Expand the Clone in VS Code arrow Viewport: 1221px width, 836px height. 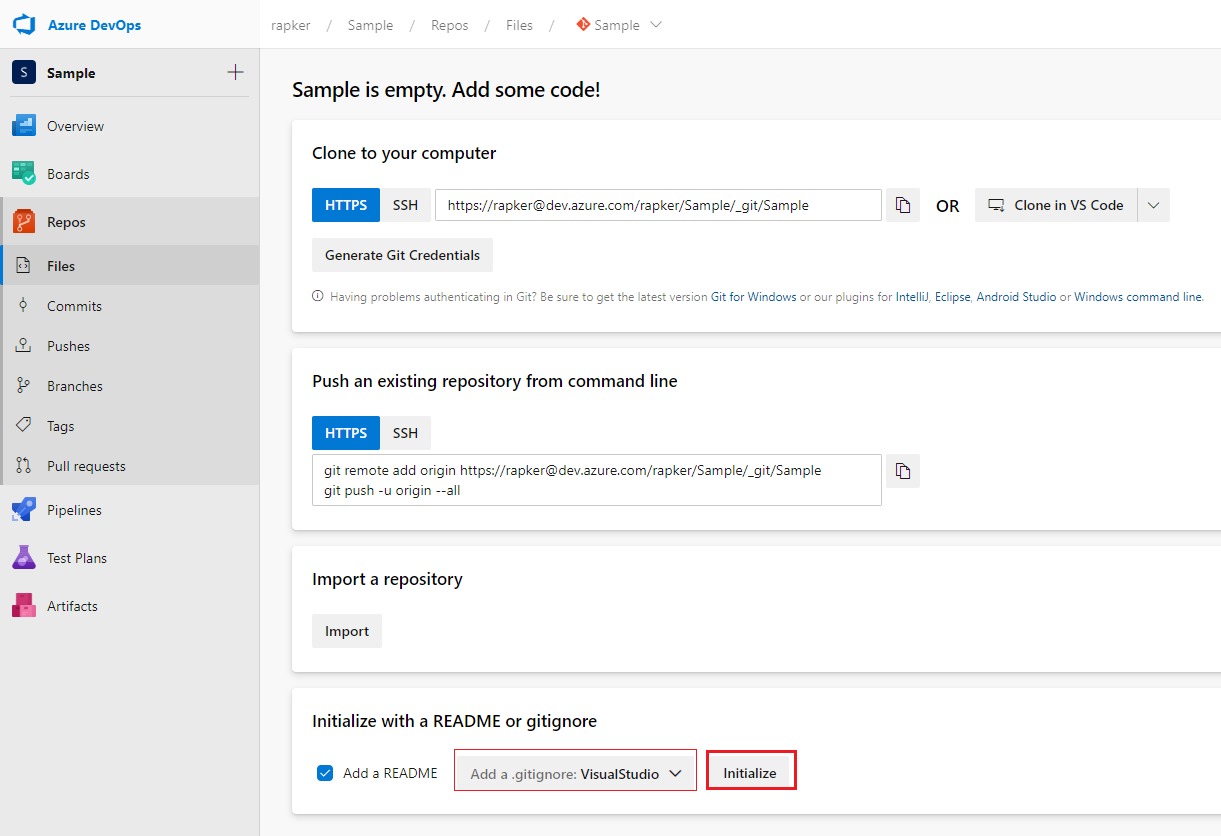pyautogui.click(x=1153, y=205)
